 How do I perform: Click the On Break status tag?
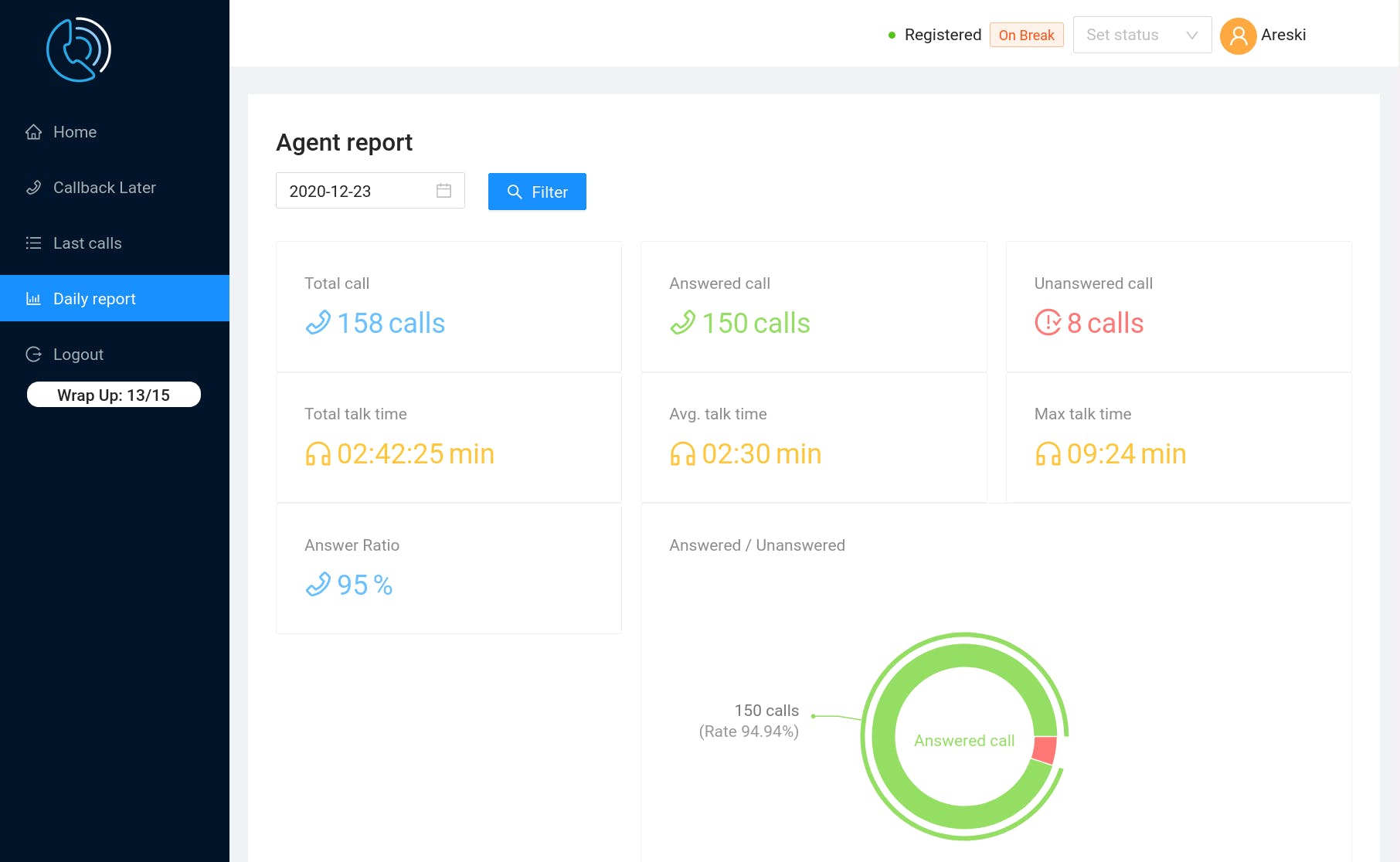(1026, 35)
